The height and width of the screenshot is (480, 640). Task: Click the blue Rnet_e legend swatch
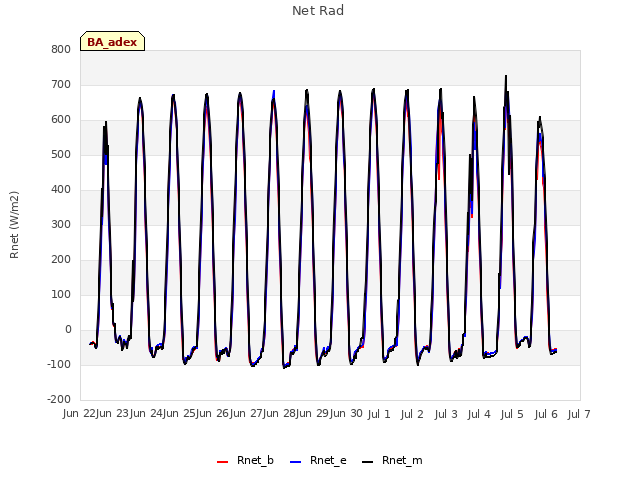pos(295,462)
